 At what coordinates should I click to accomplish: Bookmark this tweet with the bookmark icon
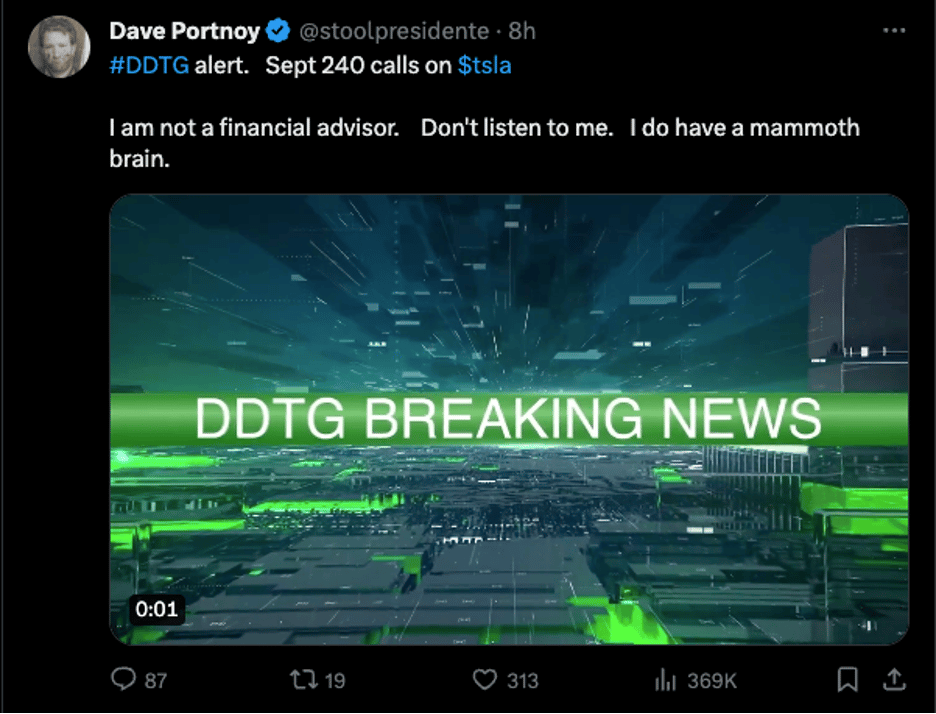848,679
